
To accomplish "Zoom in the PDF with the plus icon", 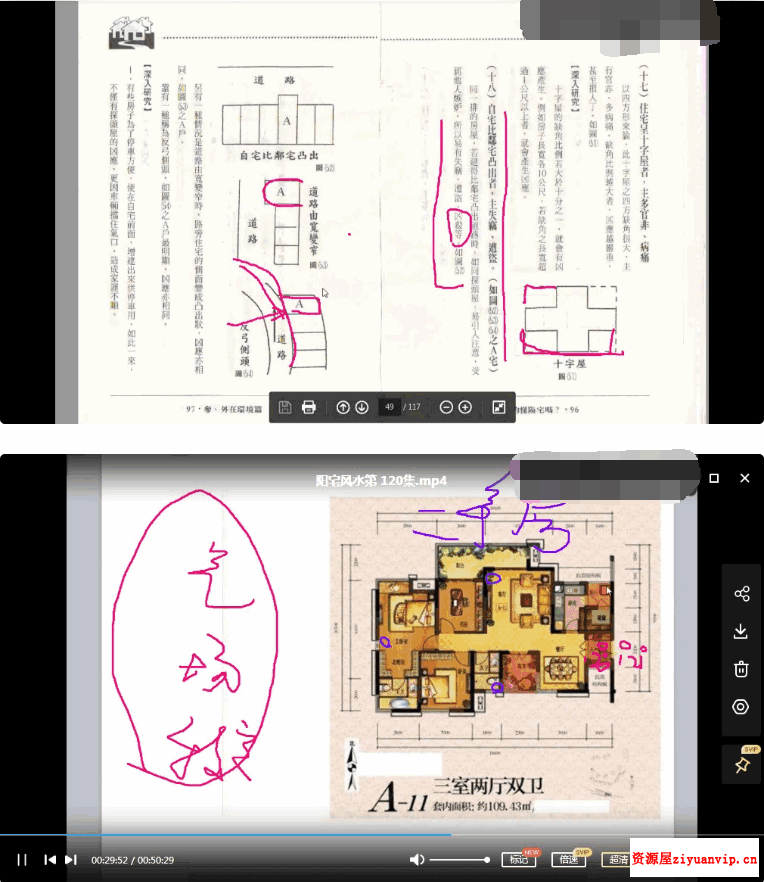I will (x=465, y=407).
